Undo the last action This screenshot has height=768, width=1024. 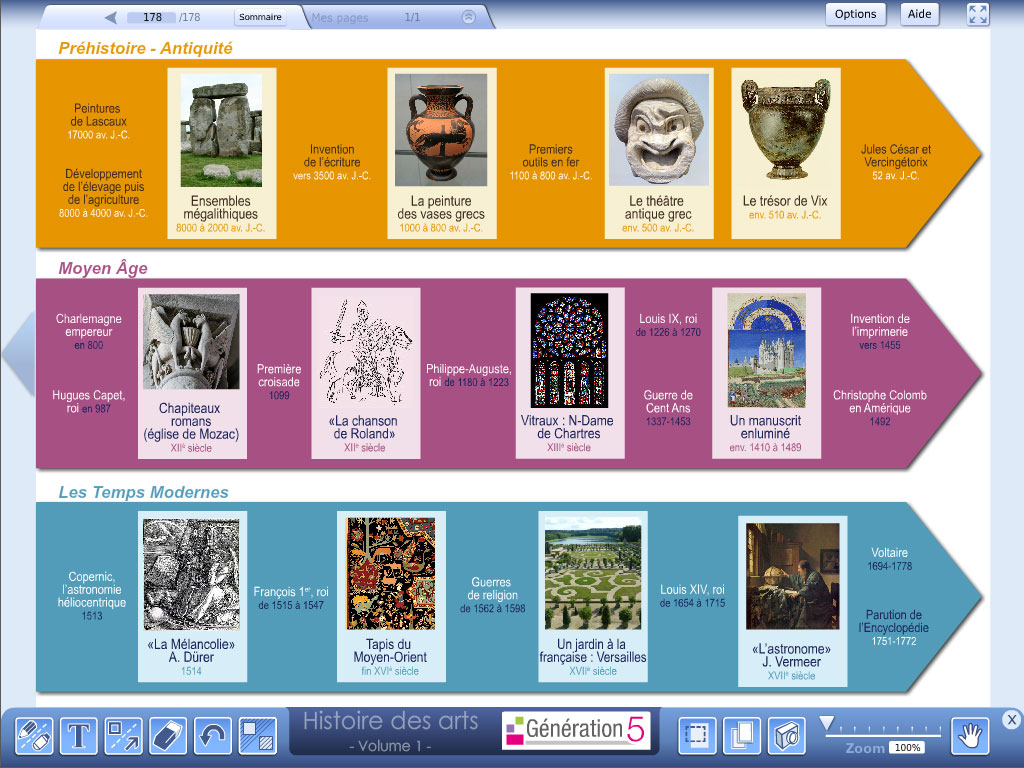[x=213, y=736]
